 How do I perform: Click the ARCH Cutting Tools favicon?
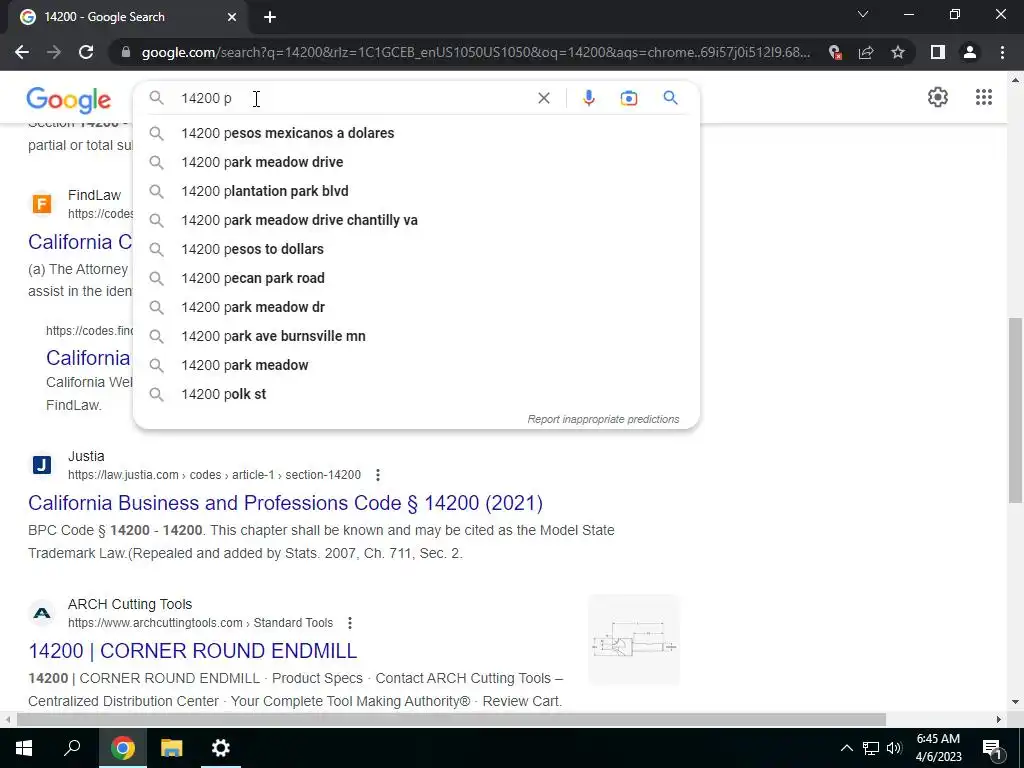(x=42, y=613)
